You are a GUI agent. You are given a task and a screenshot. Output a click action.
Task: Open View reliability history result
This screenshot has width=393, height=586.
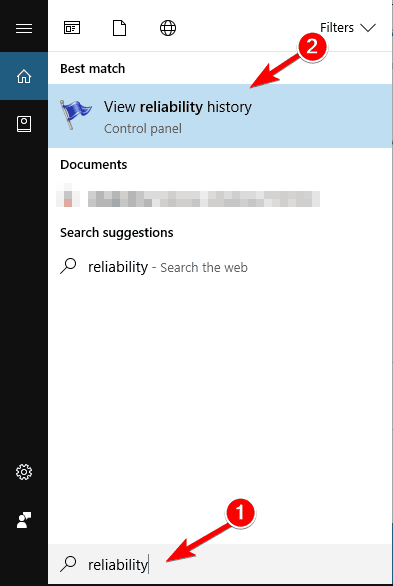(220, 116)
